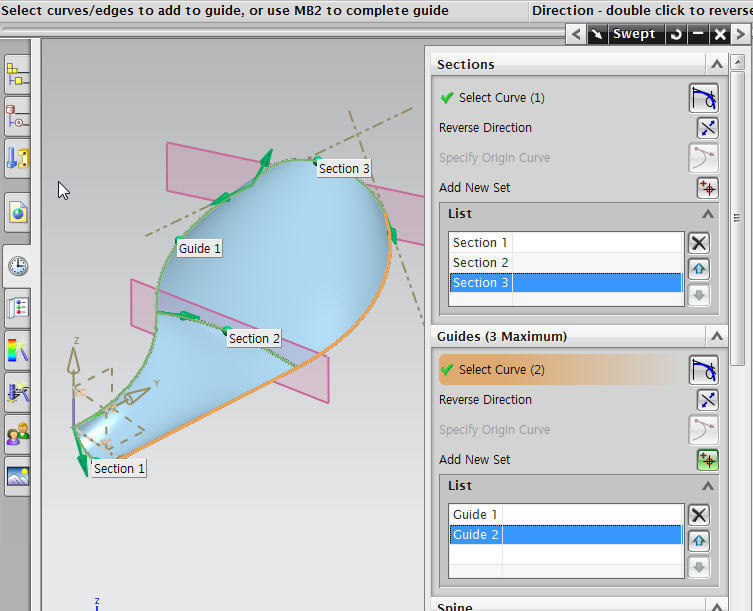Click the left arrow on the dialog title bar
The width and height of the screenshot is (753, 611).
tap(576, 34)
